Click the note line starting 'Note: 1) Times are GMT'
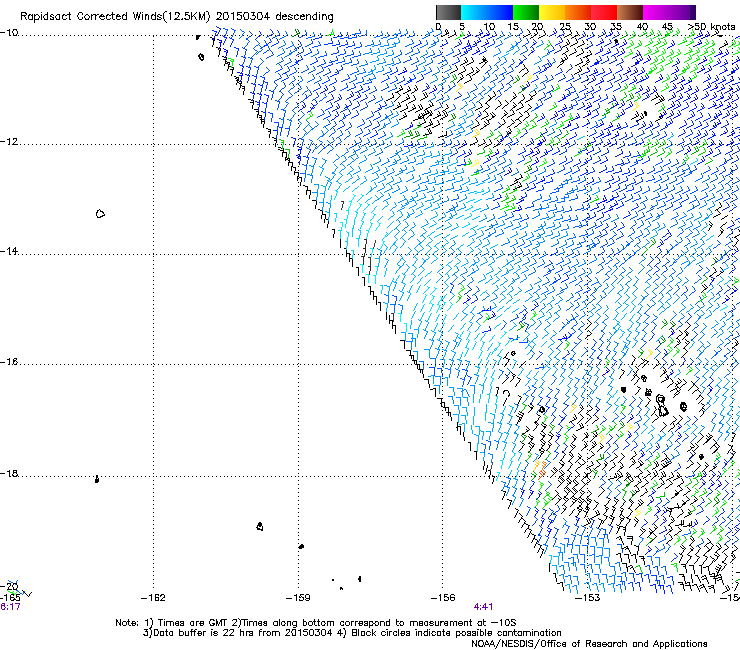Image resolution: width=740 pixels, height=650 pixels. pos(316,623)
